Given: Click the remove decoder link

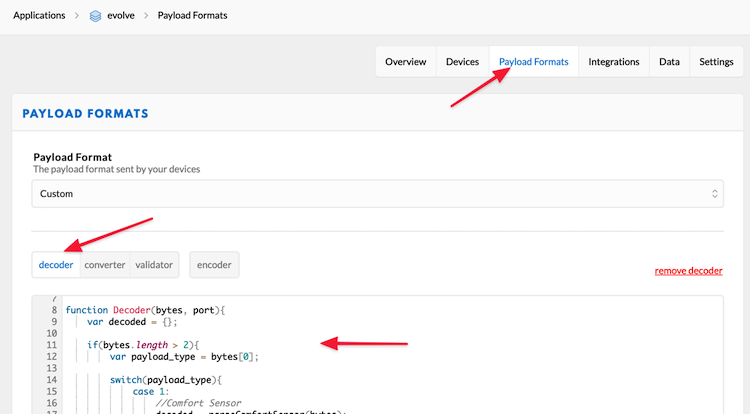Looking at the screenshot, I should 688,271.
